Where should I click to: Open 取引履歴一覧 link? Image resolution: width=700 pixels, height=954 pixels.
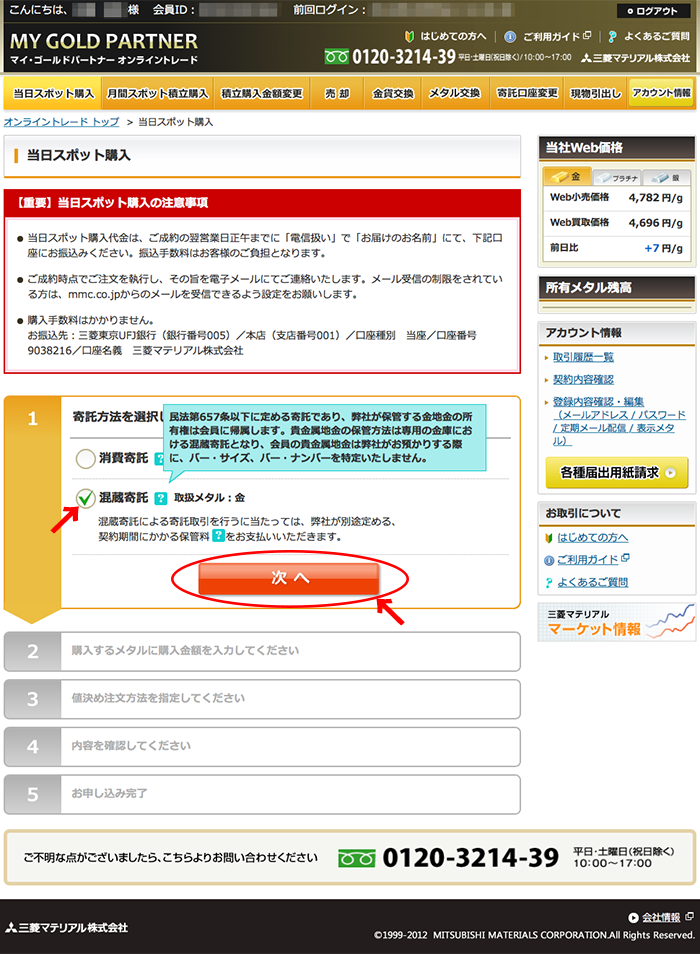coord(583,357)
